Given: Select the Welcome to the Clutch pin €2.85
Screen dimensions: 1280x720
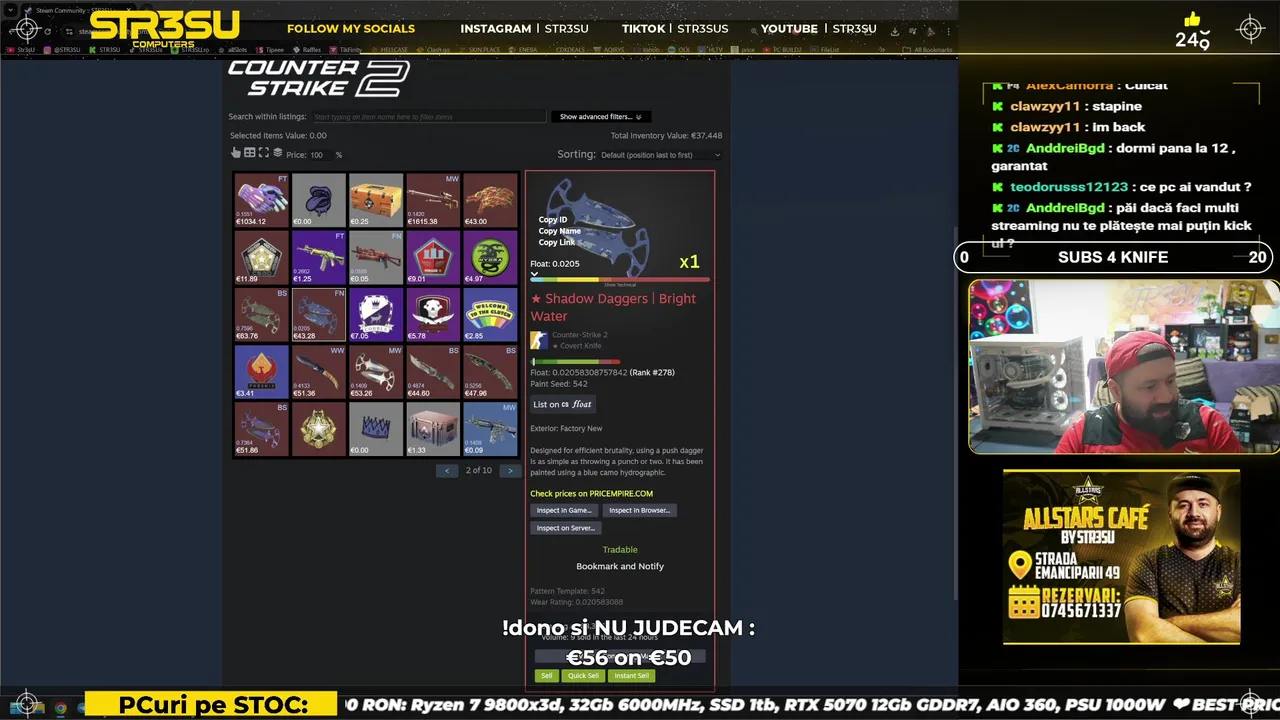Looking at the screenshot, I should click(x=490, y=314).
